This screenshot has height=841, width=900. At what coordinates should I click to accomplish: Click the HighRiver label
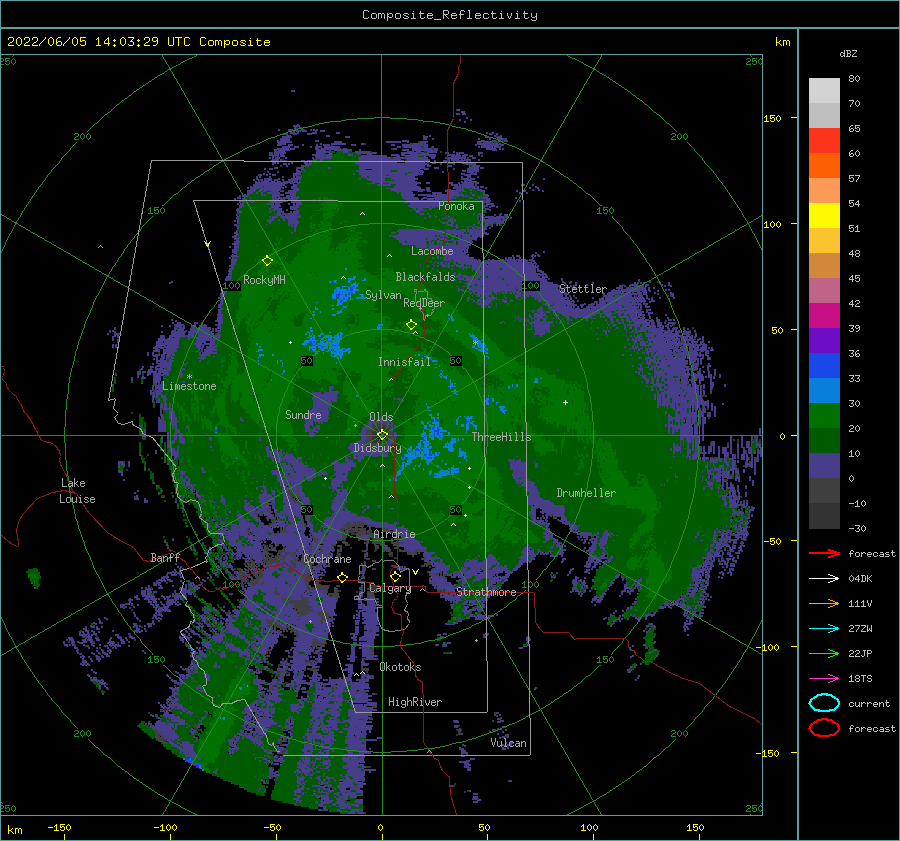tap(415, 702)
